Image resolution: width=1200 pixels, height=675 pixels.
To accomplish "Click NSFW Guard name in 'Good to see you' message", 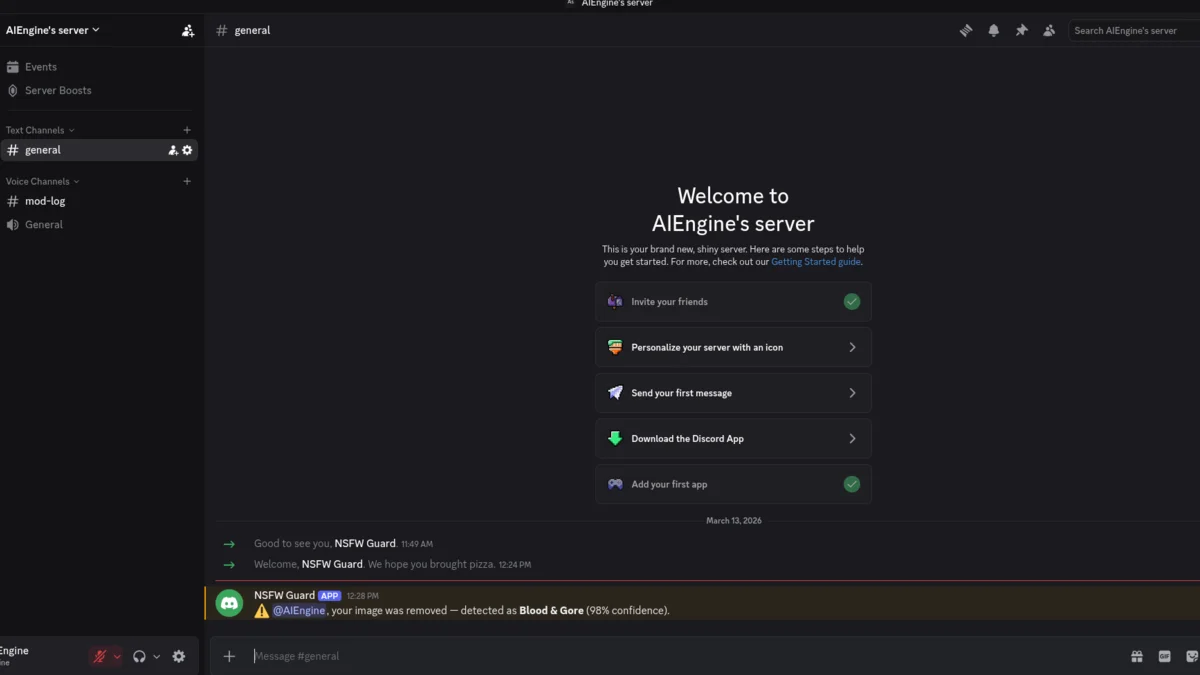I will tap(365, 544).
